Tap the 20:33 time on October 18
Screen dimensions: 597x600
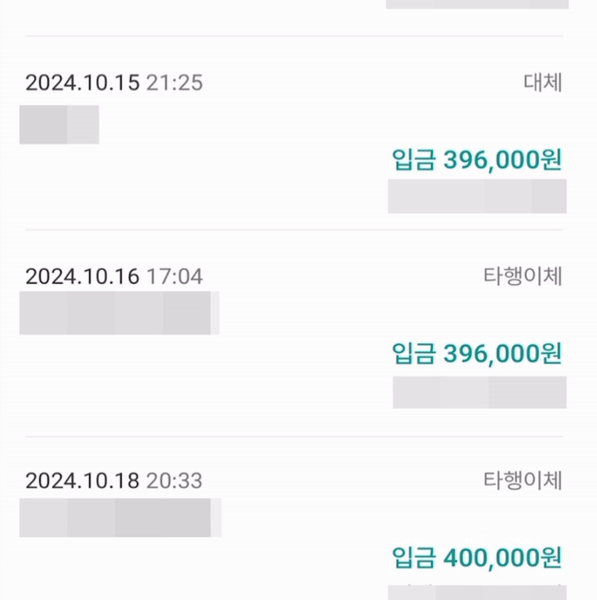175,481
